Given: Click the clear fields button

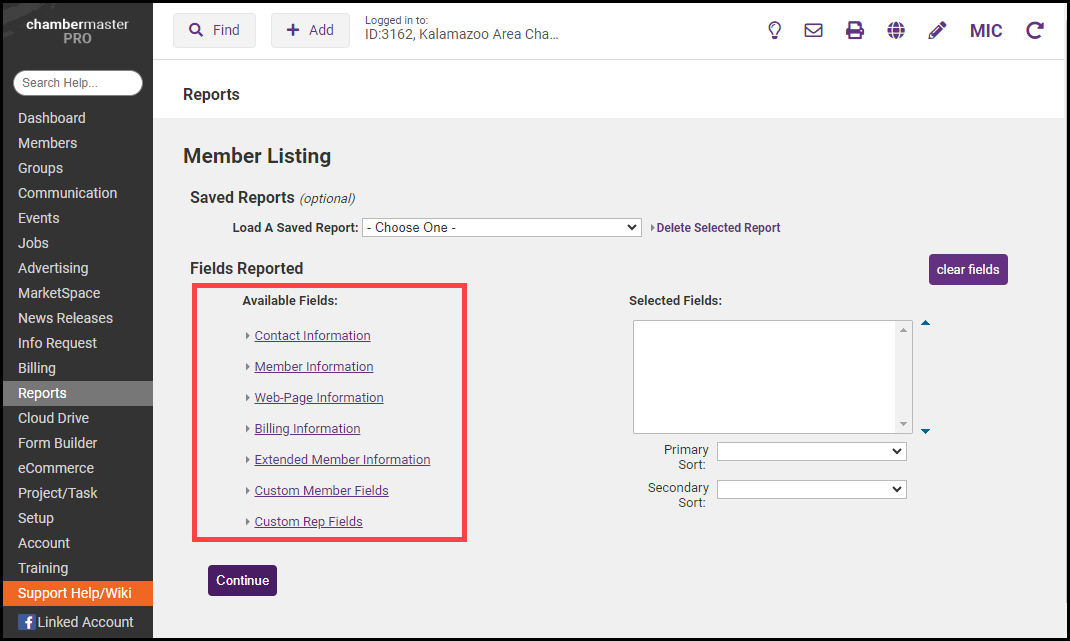Looking at the screenshot, I should (x=967, y=270).
